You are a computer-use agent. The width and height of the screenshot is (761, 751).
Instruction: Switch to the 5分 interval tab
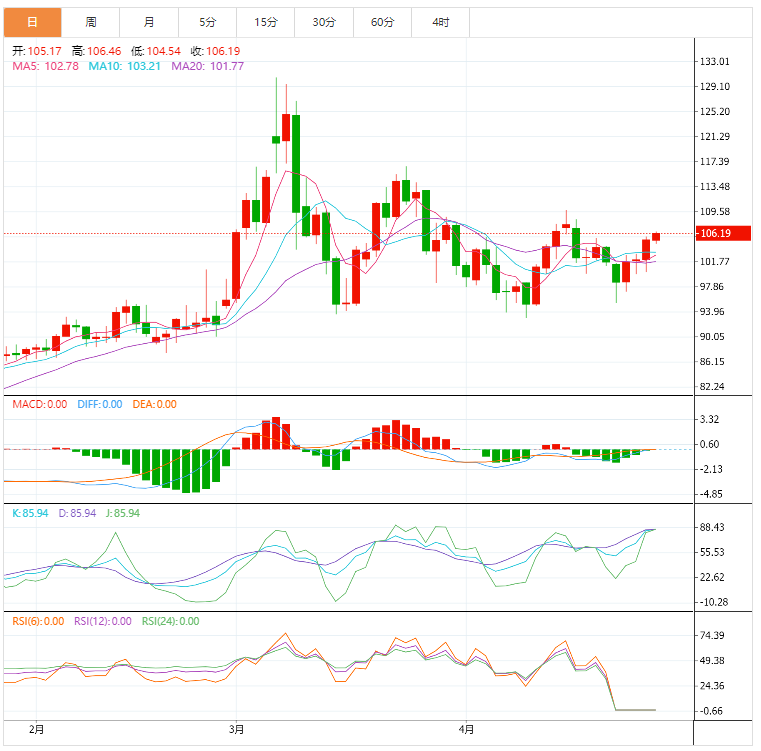tap(207, 22)
